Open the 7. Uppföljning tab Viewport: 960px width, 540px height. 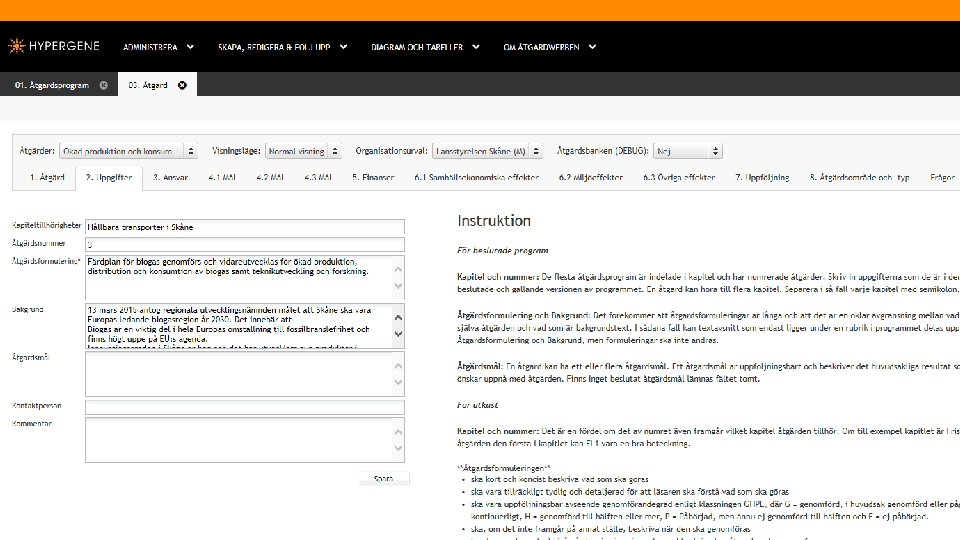762,178
